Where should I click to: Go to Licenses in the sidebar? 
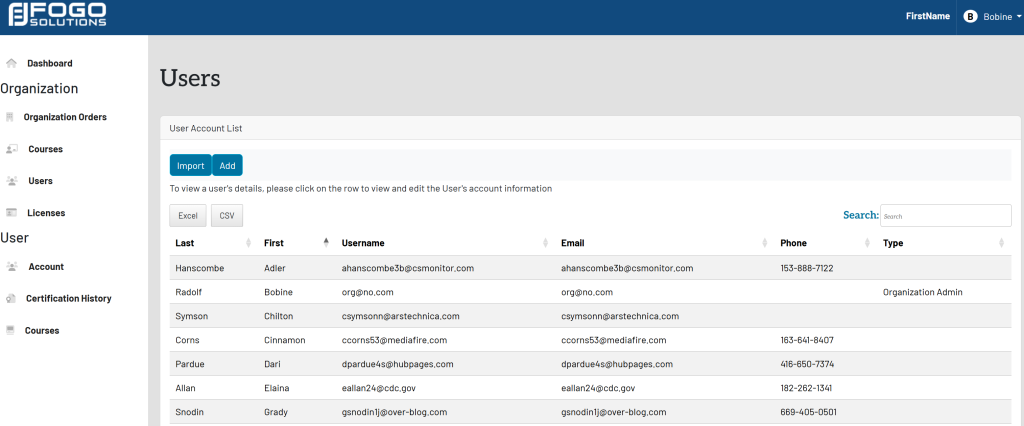(x=46, y=213)
